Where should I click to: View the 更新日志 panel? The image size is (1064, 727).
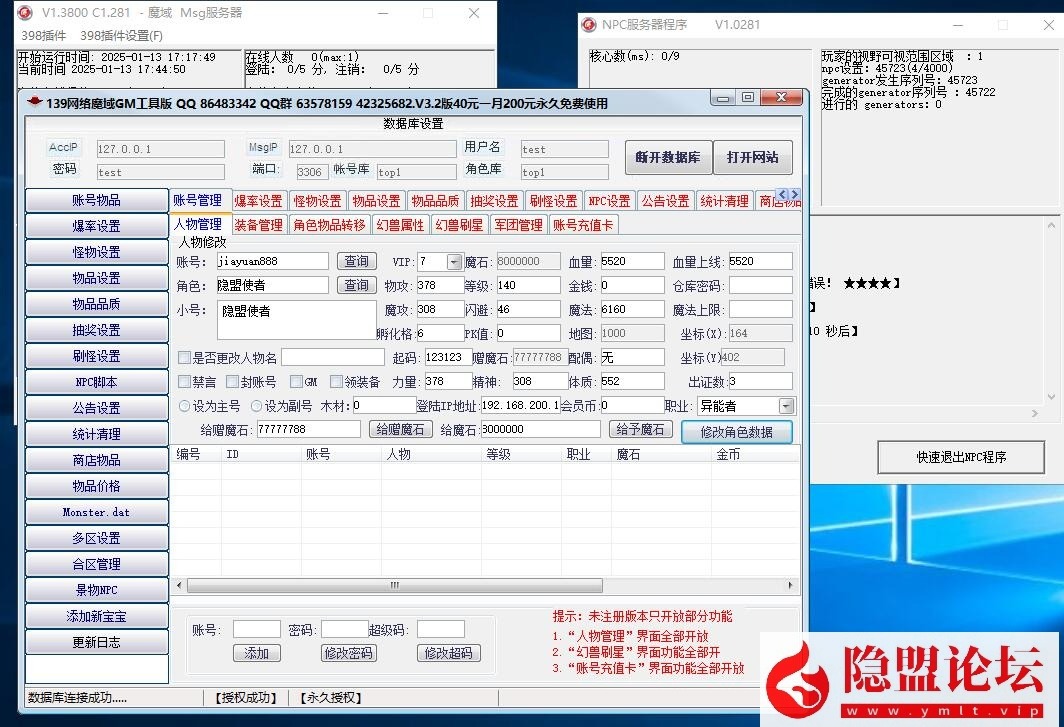tap(96, 642)
